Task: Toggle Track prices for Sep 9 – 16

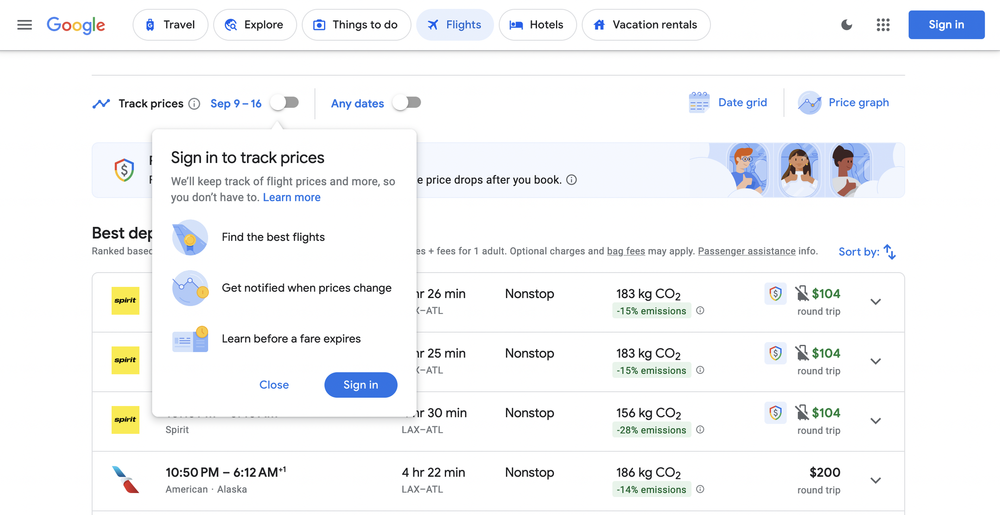Action: (x=284, y=103)
